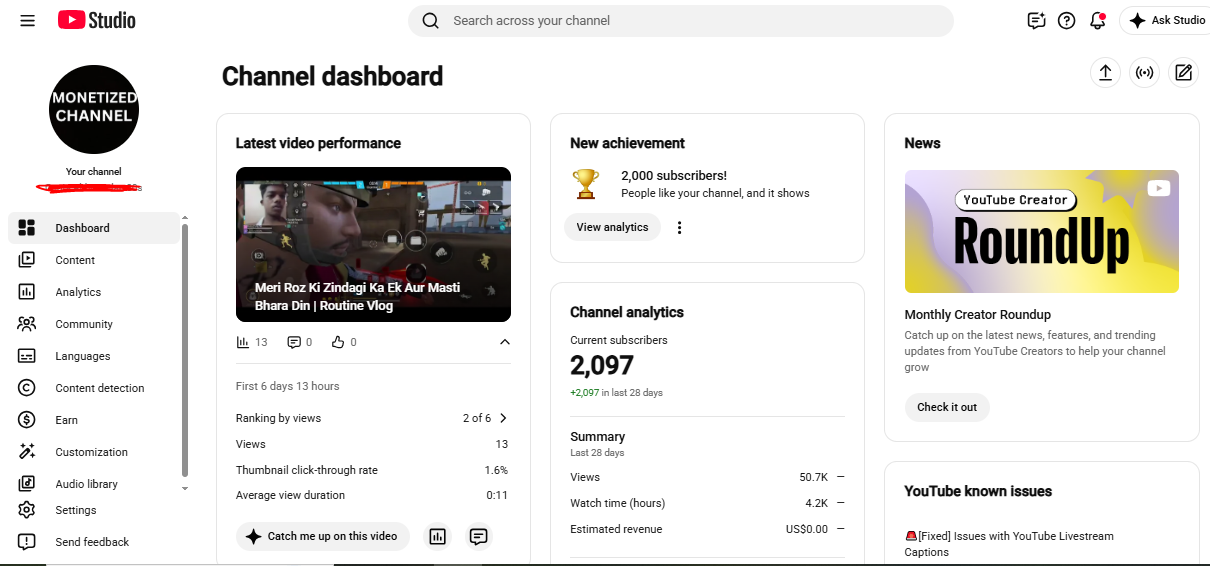Viewport: 1210px width, 566px height.
Task: Click the likes thumbs-up icon showing 0
Action: coord(338,342)
